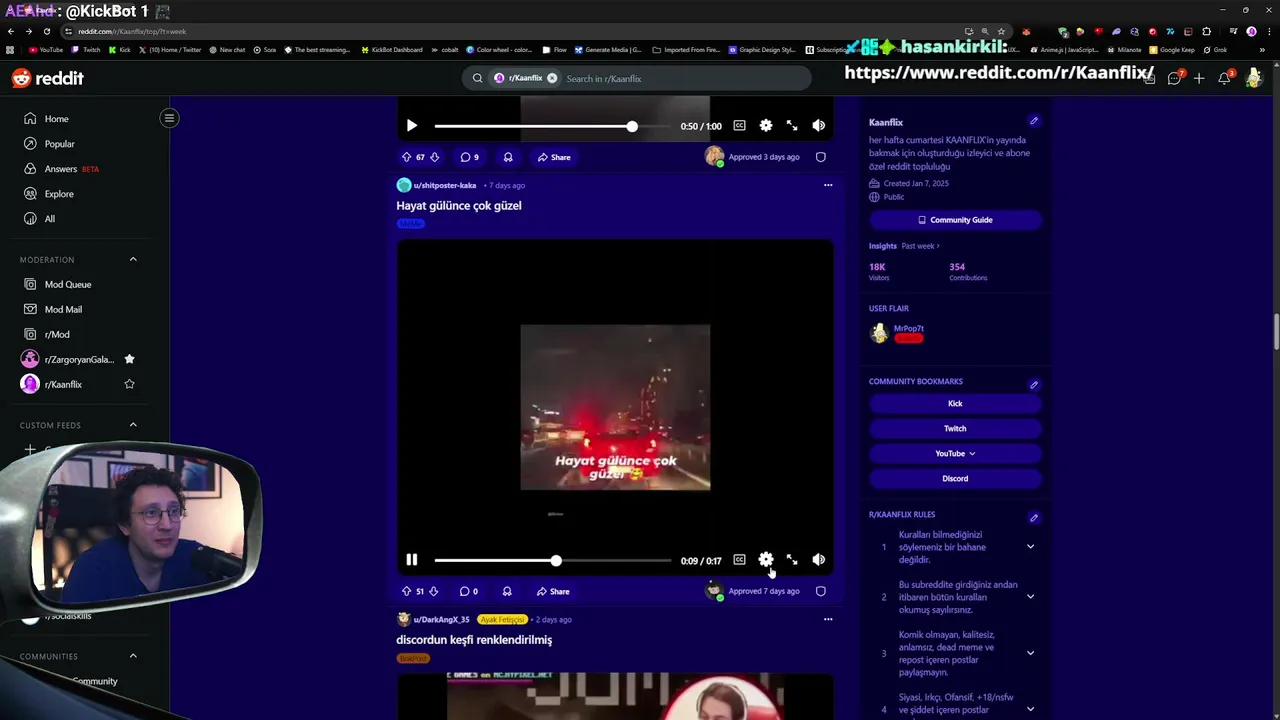Downvote the post with 67 votes
The height and width of the screenshot is (720, 1280).
pos(434,157)
